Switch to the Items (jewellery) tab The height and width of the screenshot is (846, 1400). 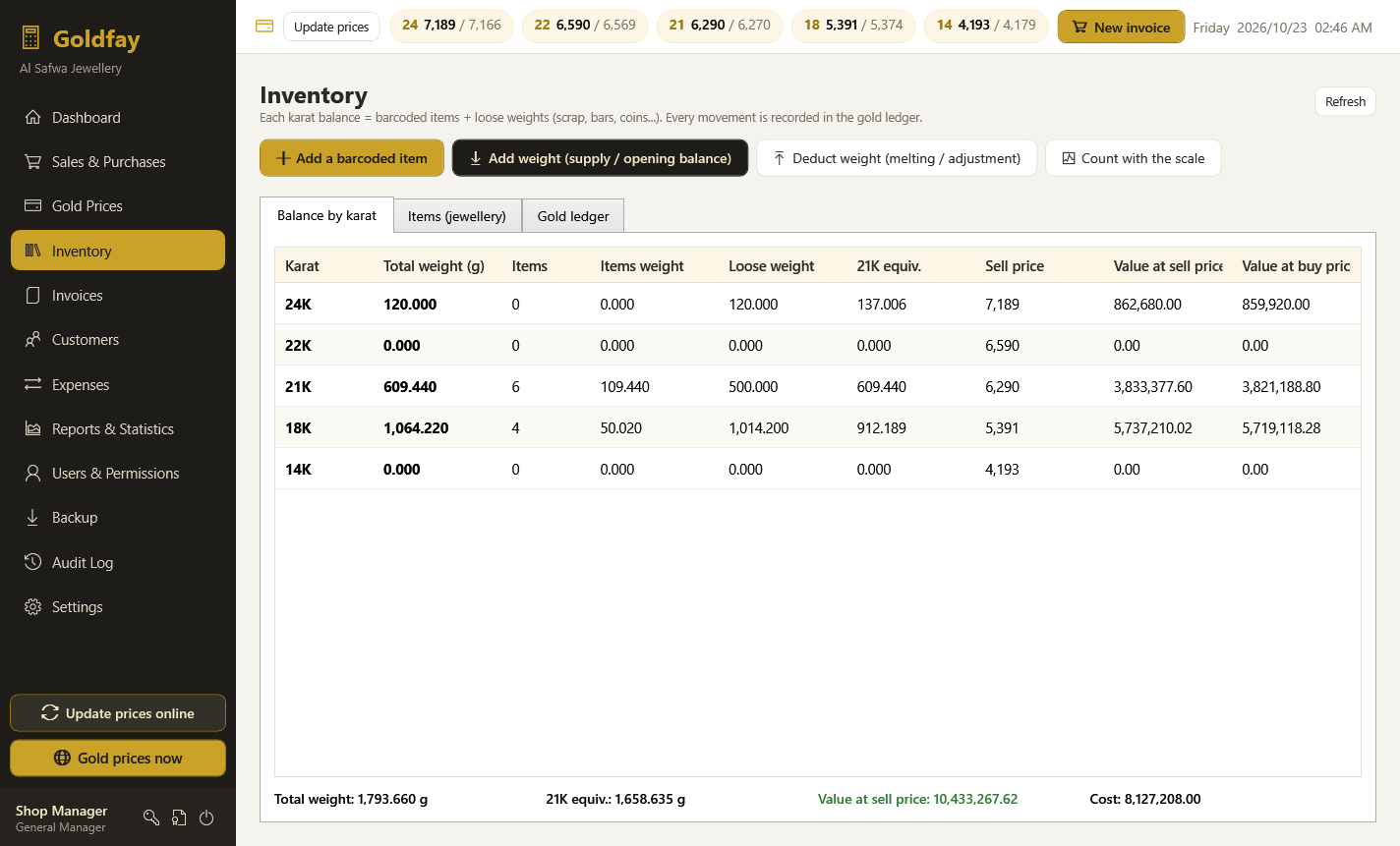point(457,216)
